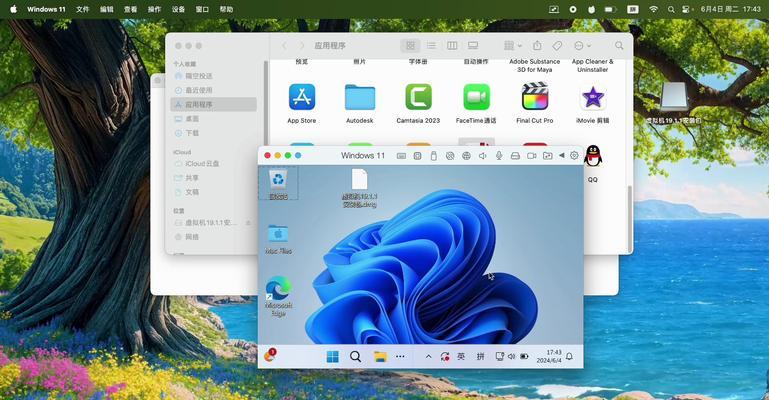Viewport: 769px width, 400px height.
Task: Collapse the VM toolbar with the triangle arrow
Action: point(562,155)
